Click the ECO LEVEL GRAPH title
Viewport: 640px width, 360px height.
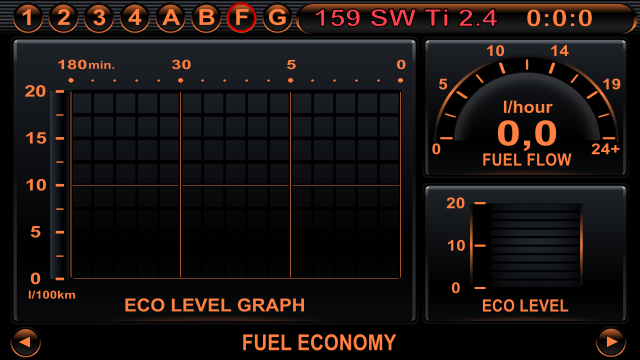214,305
